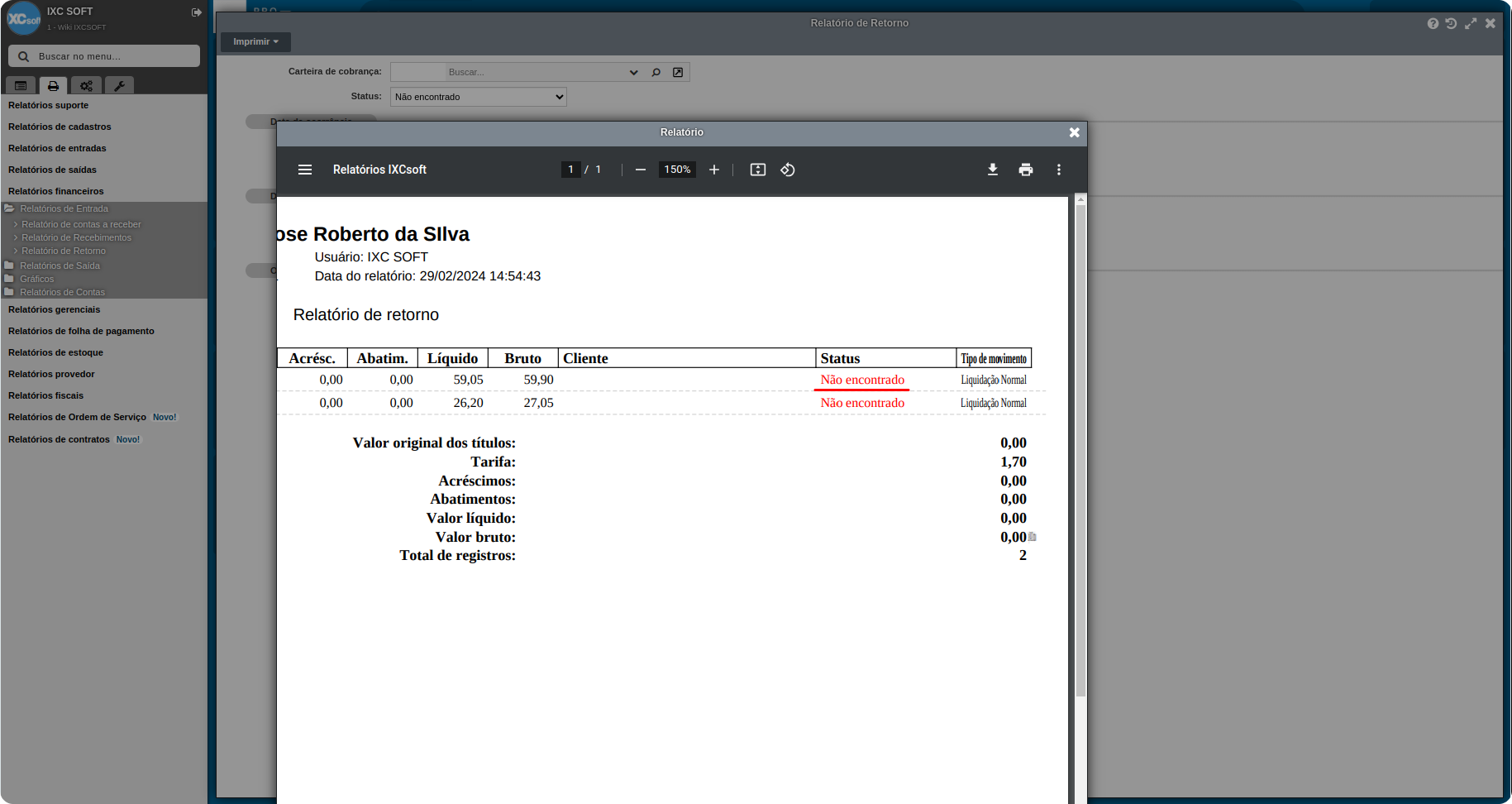Image resolution: width=1512 pixels, height=804 pixels.
Task: Collapse Relatórios financeiros menu
Action: point(55,191)
